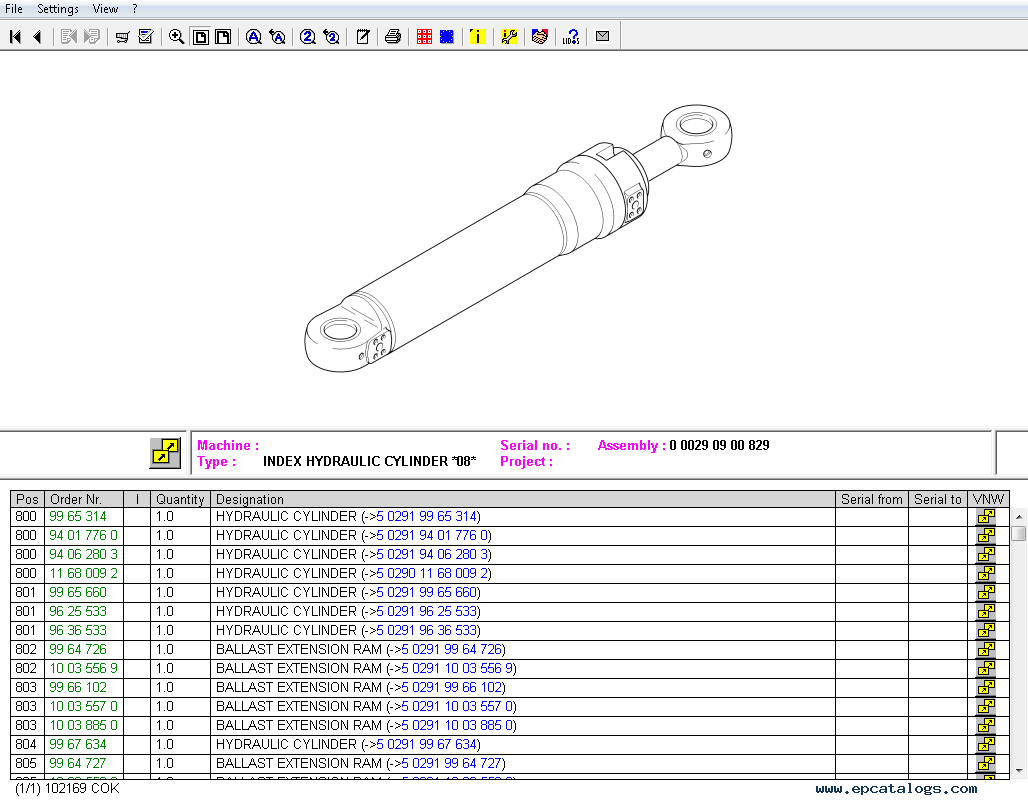Click the Quantity column header

pos(180,500)
